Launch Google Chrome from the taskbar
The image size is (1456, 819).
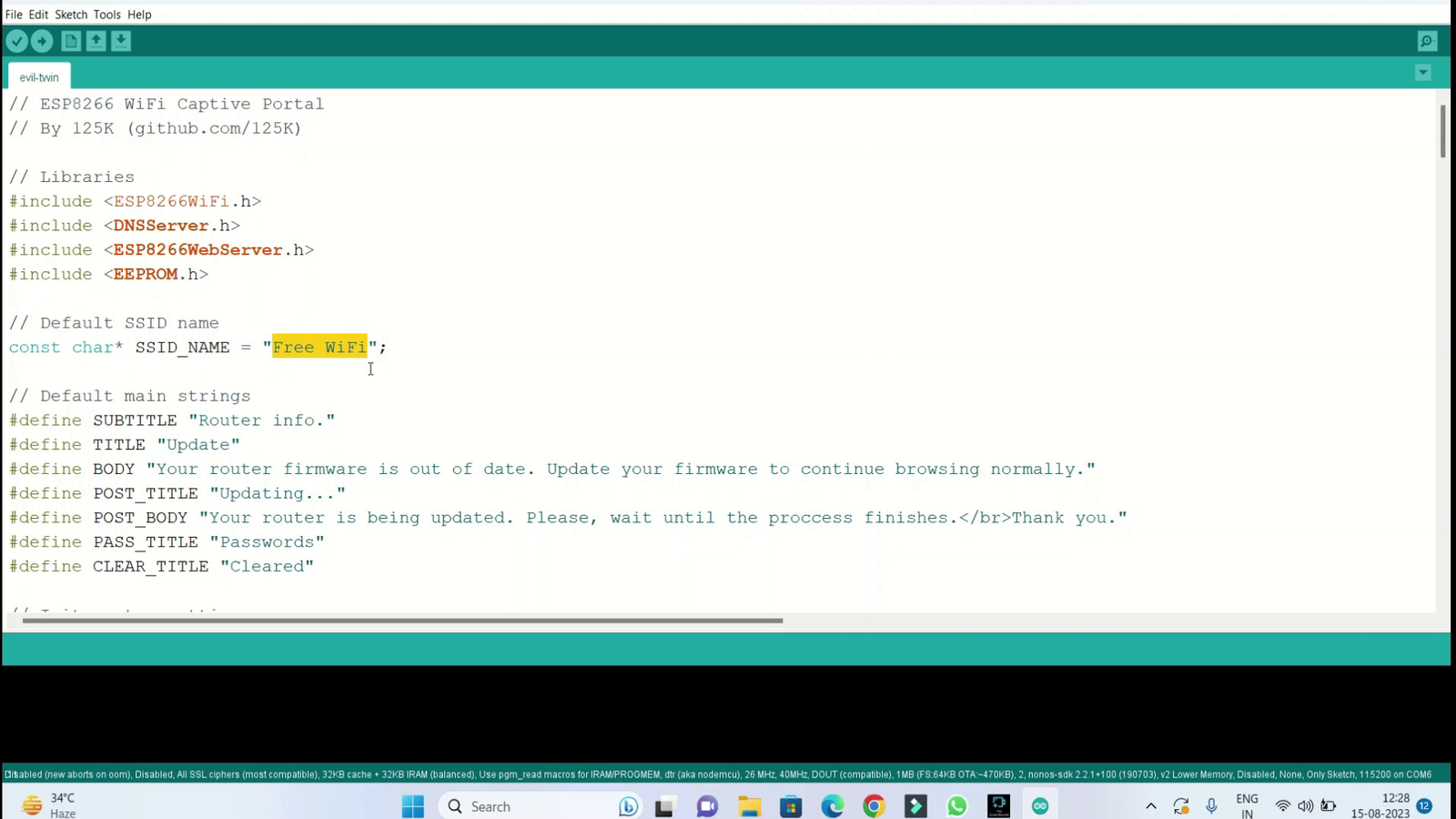tap(874, 806)
